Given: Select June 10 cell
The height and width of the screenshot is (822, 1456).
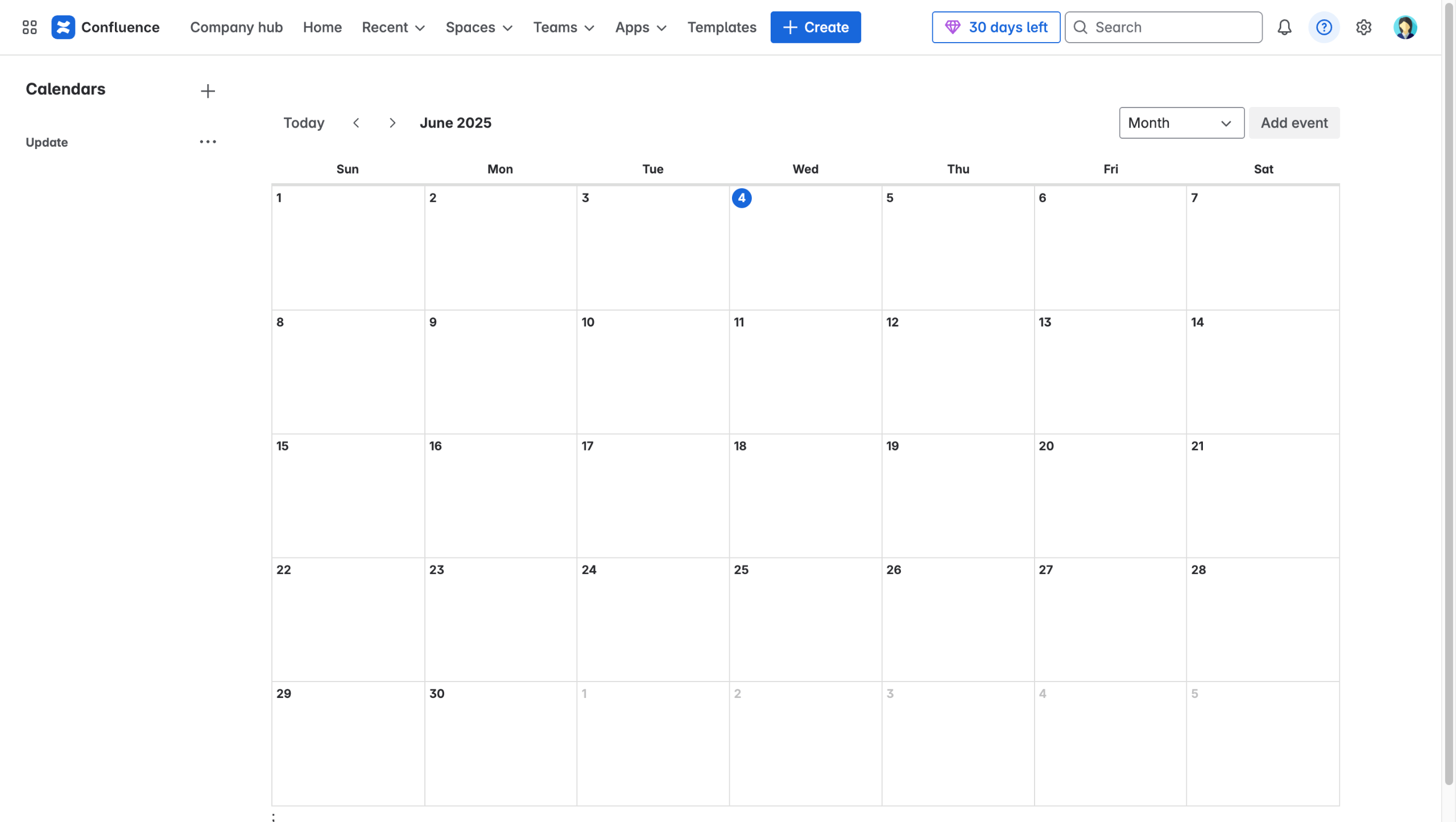Looking at the screenshot, I should pyautogui.click(x=653, y=371).
